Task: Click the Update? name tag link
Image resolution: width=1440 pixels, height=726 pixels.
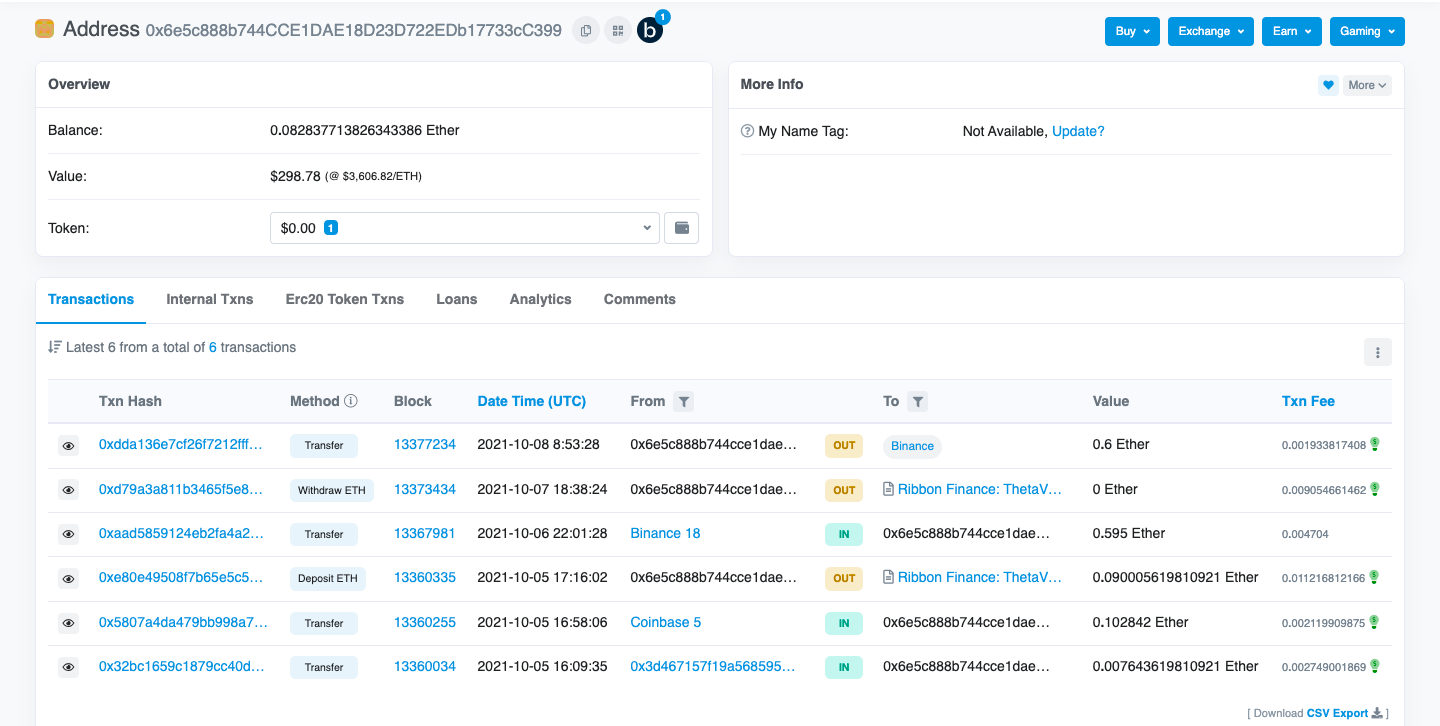Action: click(x=1078, y=131)
